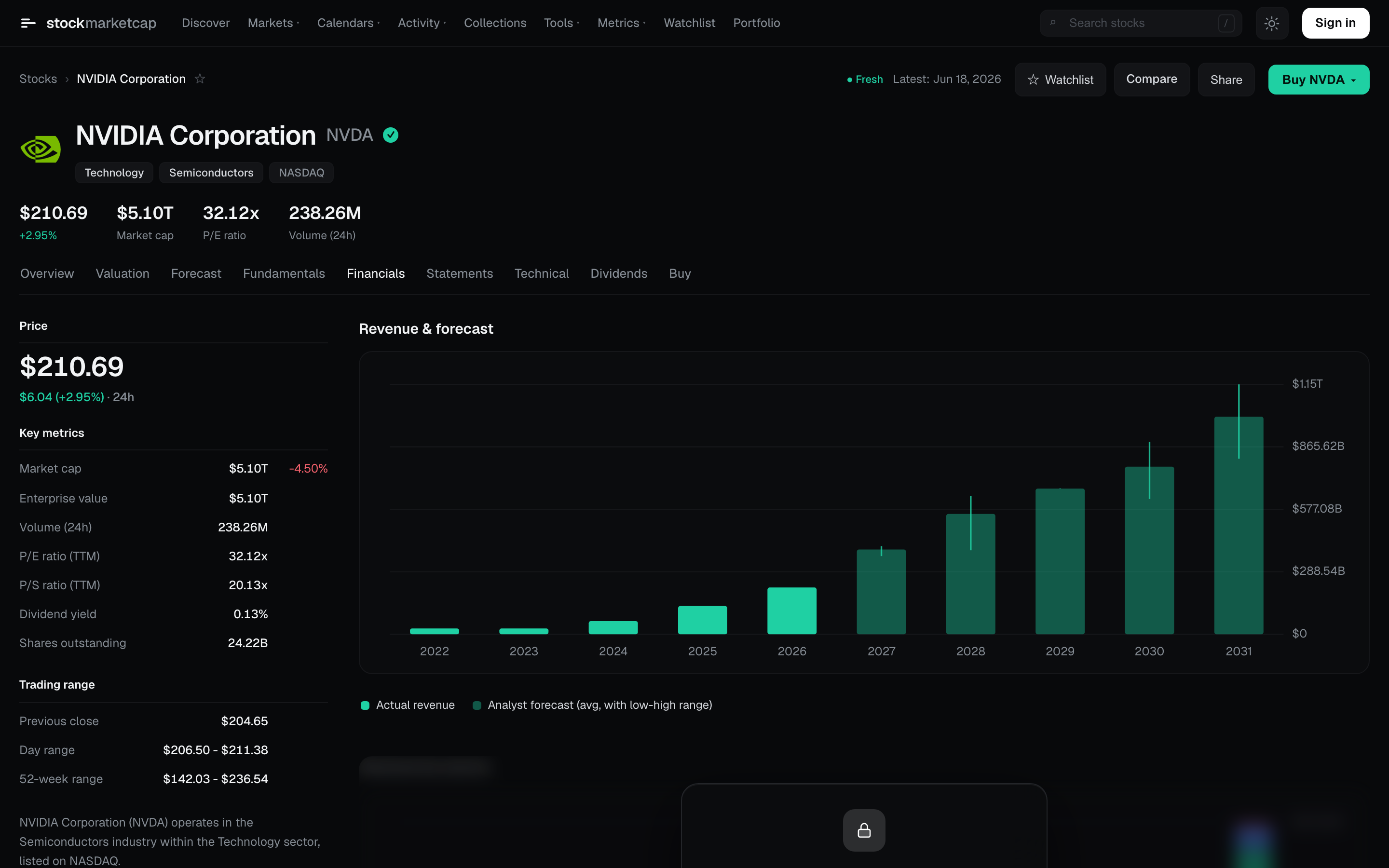Click the 52-week range $142.03 - $236.54
Image resolution: width=1389 pixels, height=868 pixels.
point(215,779)
